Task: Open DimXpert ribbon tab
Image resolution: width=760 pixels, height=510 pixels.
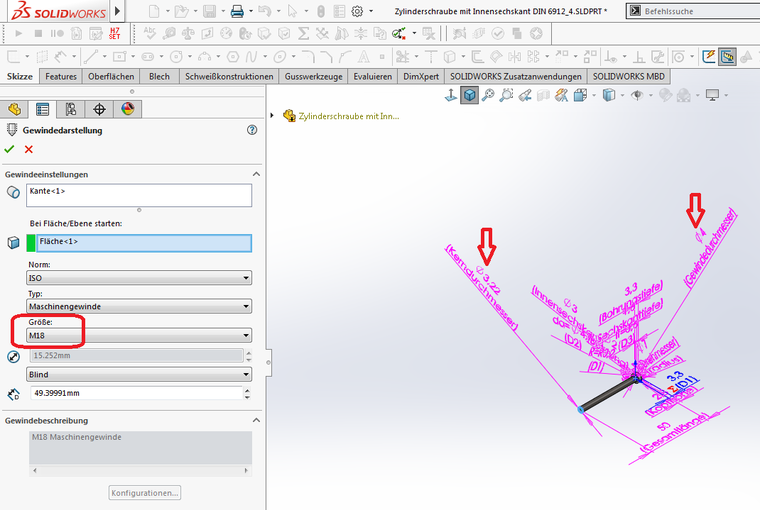Action: 421,77
